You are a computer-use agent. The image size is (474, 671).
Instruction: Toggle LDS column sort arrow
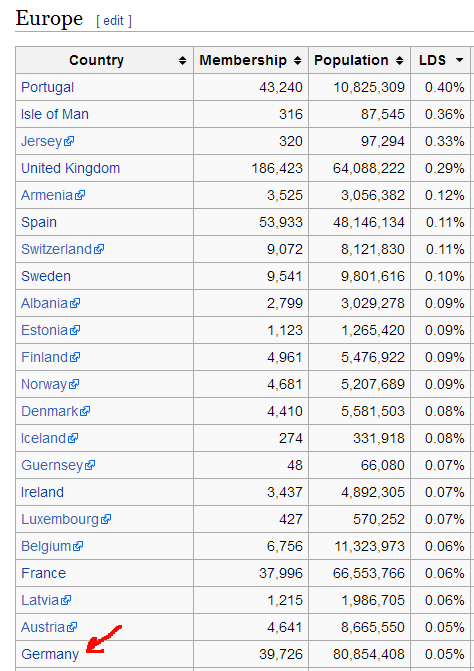coord(460,60)
